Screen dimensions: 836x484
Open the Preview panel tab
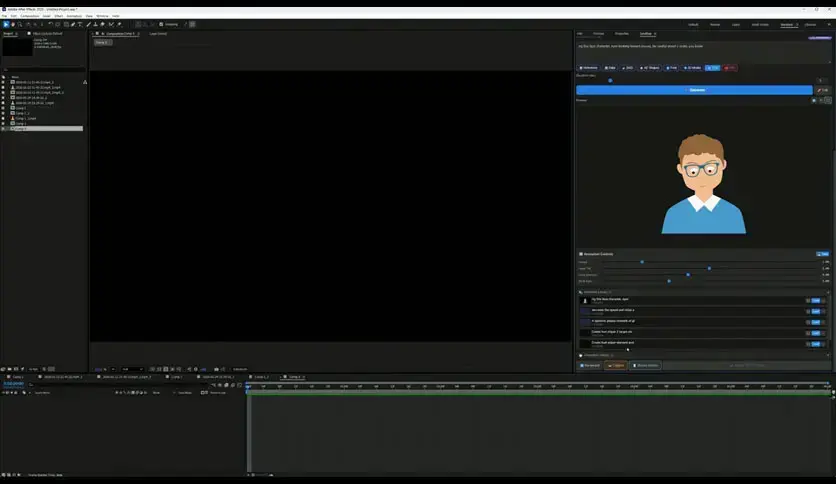click(x=599, y=34)
